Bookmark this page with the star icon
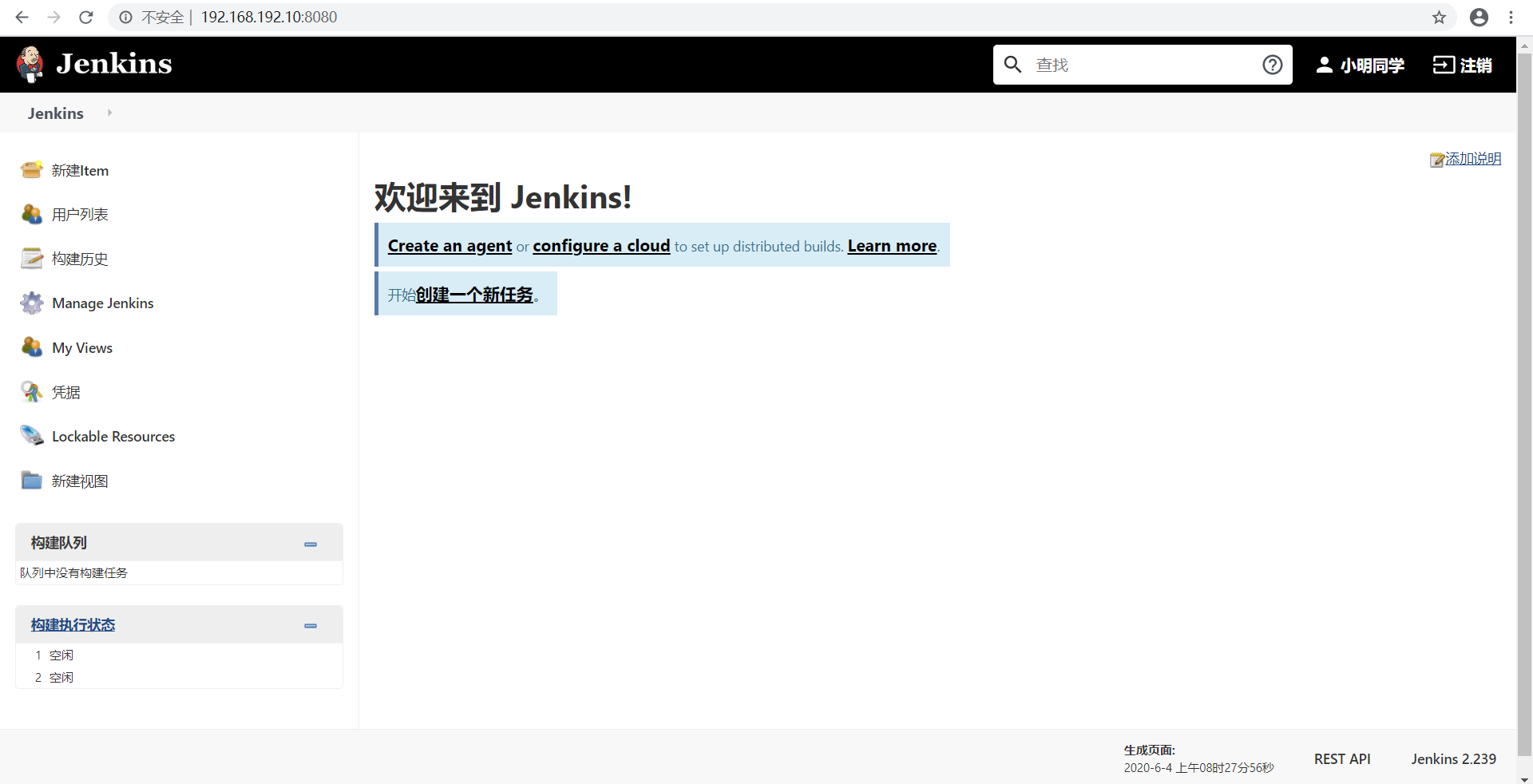The height and width of the screenshot is (784, 1533). click(x=1439, y=17)
